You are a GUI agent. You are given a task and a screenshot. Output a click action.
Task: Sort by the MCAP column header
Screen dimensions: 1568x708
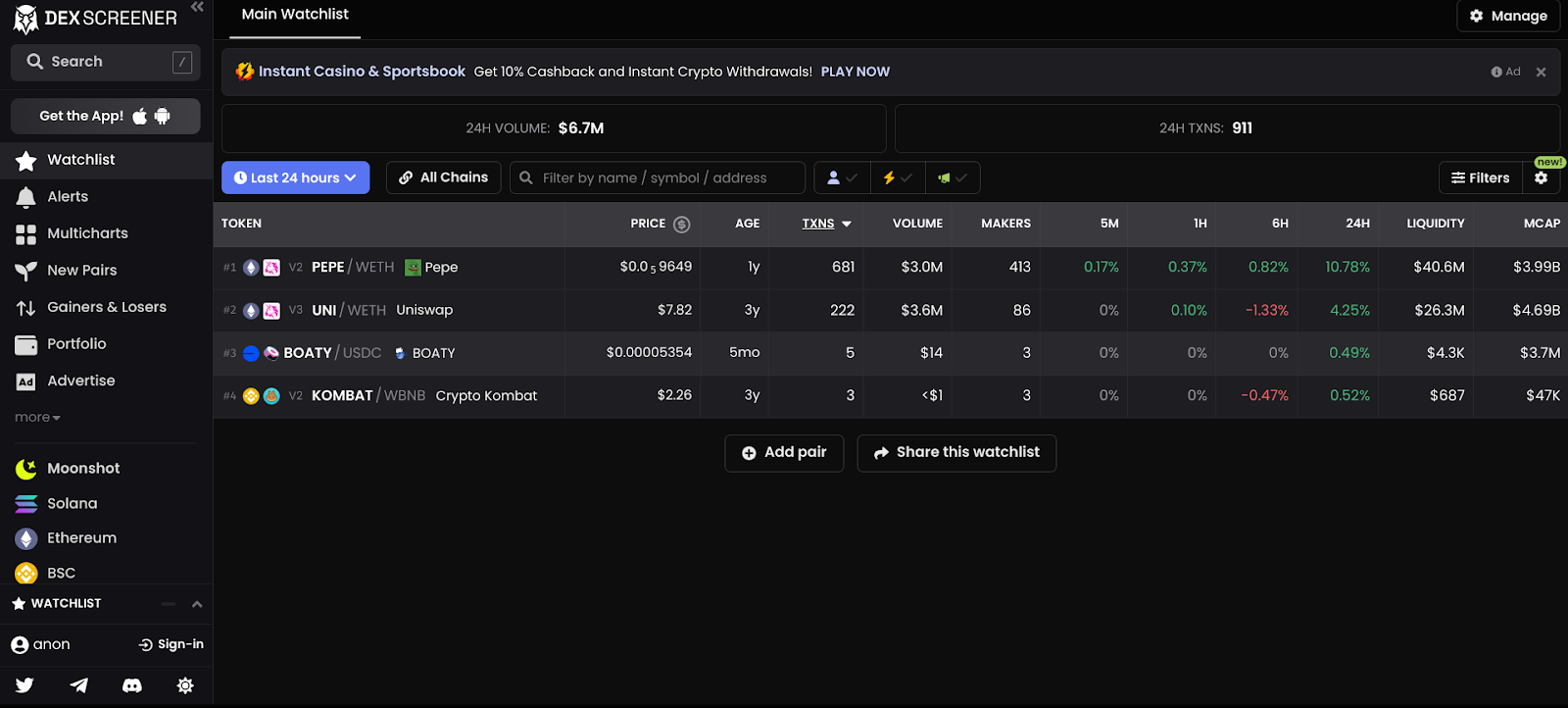click(x=1542, y=224)
